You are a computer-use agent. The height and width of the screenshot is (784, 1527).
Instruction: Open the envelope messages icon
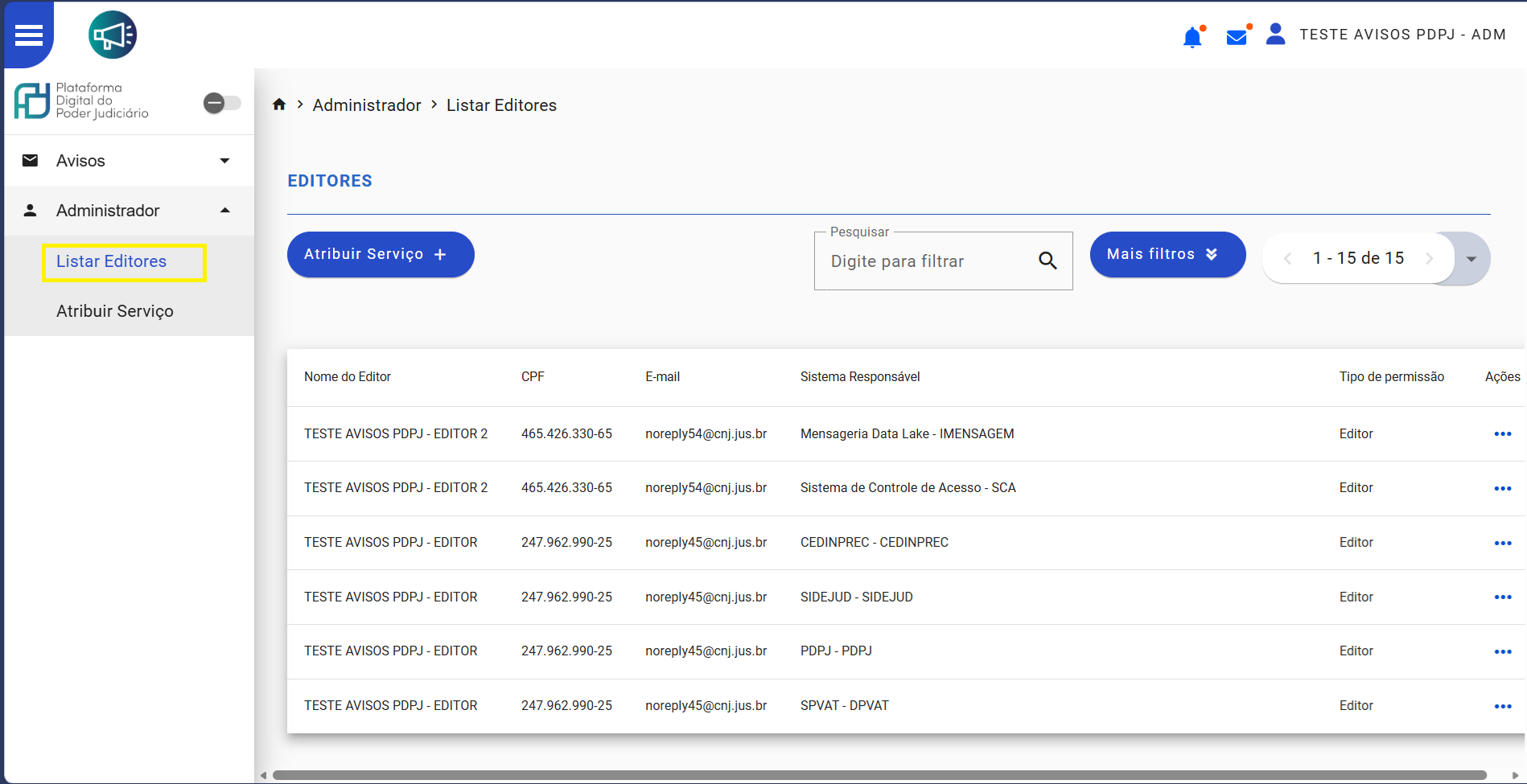pos(1237,37)
